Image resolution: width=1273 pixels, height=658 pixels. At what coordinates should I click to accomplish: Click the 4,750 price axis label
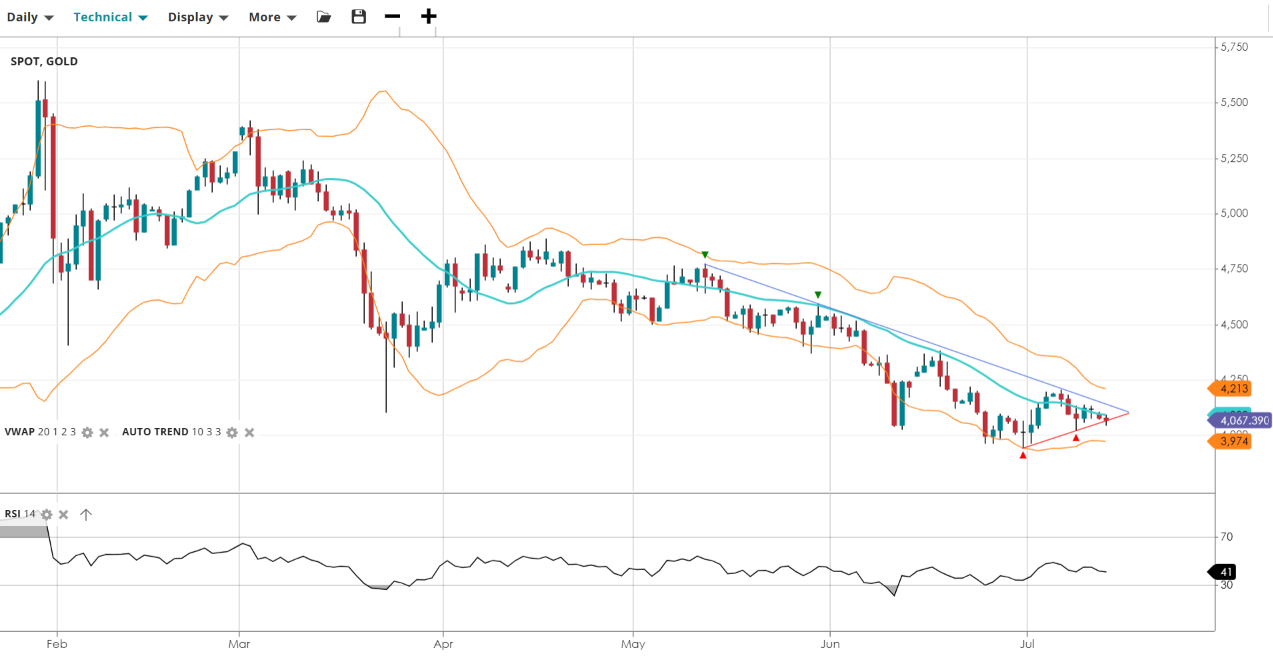tap(1235, 269)
